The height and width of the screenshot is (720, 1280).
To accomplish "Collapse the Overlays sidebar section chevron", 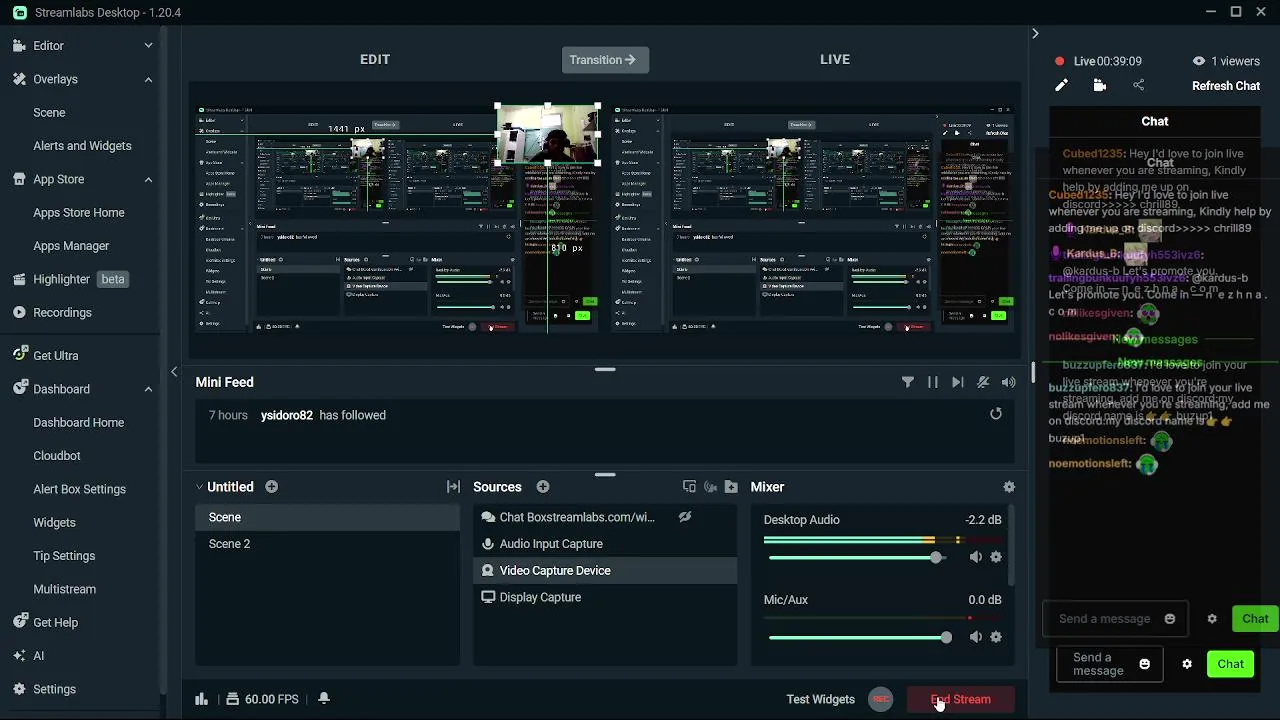I will point(148,79).
